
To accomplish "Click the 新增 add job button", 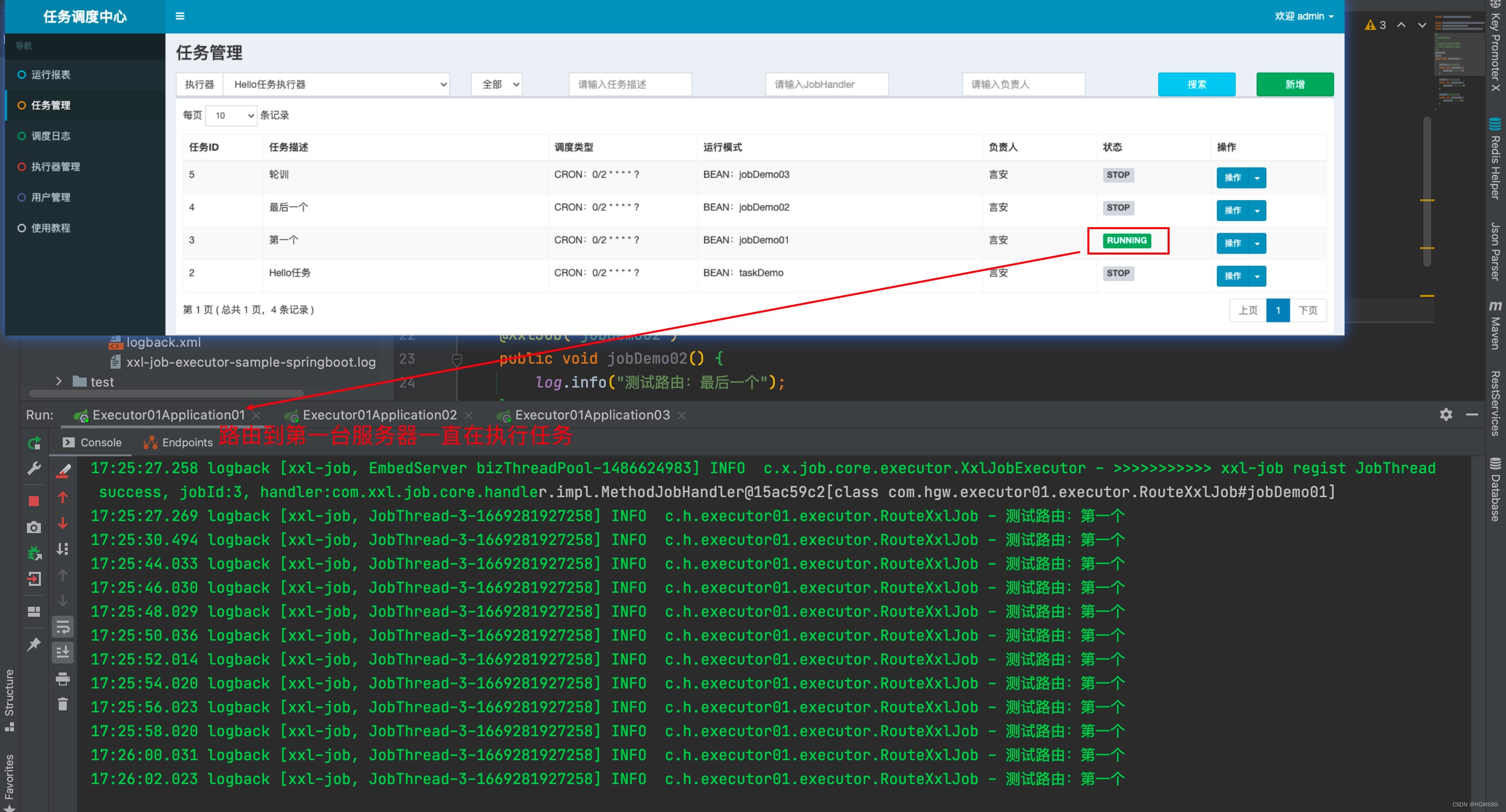I will coord(1295,84).
